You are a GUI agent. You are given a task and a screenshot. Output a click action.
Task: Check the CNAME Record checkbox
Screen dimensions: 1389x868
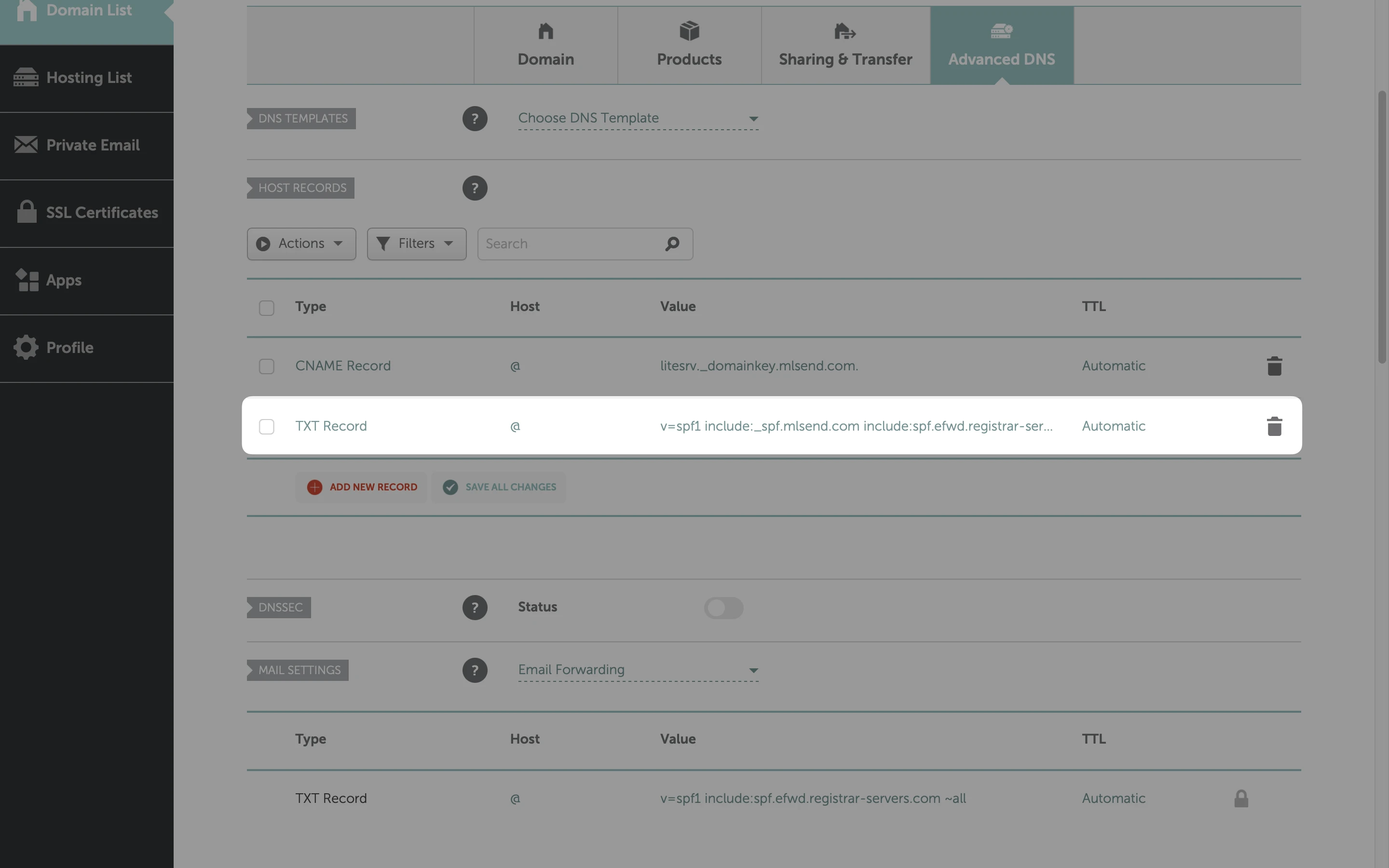pos(266,366)
